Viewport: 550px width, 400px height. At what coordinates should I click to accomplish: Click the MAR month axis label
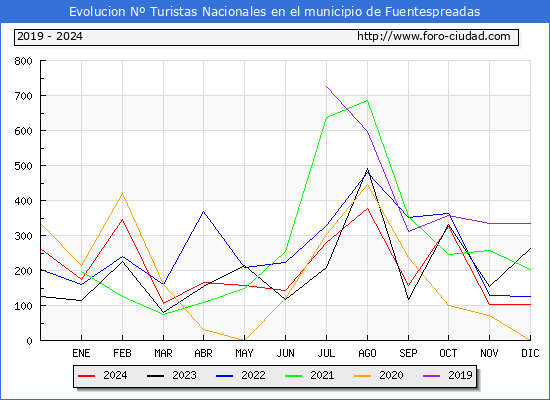click(163, 353)
